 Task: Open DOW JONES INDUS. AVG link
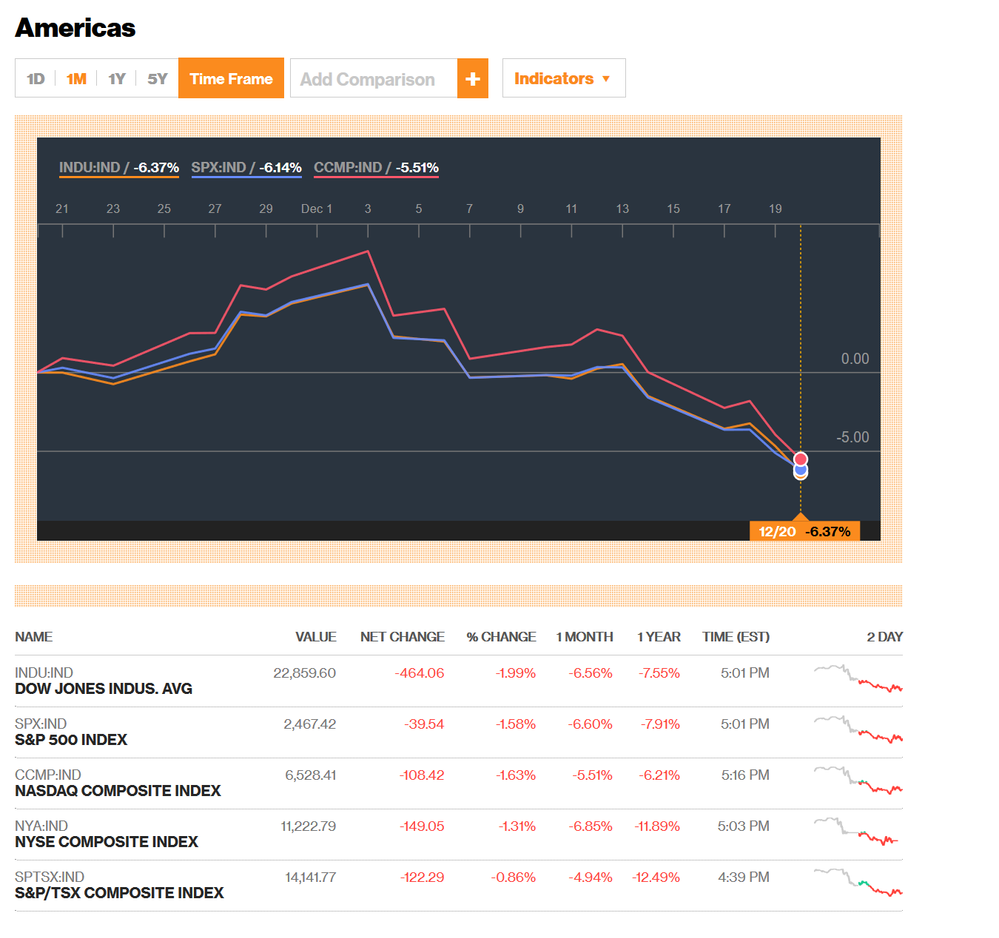point(103,689)
